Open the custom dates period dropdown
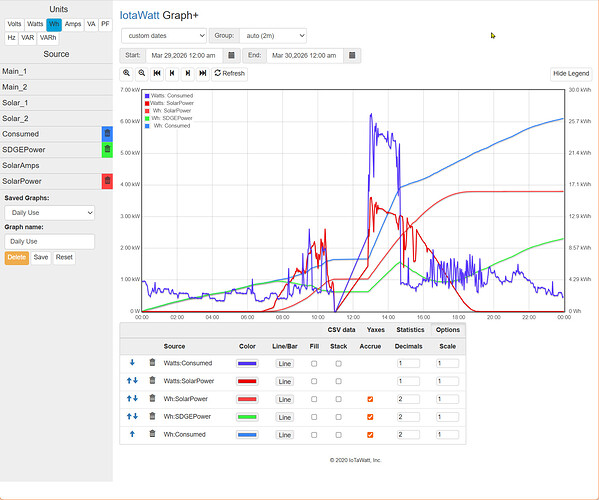 (x=164, y=36)
